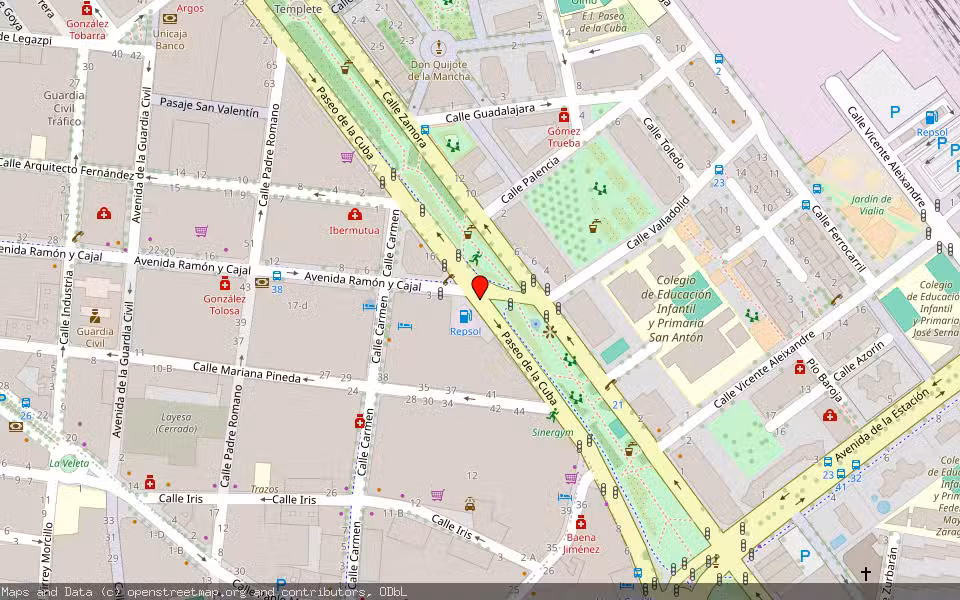
Task: Select the Calle Azorín label
Action: tap(859, 360)
